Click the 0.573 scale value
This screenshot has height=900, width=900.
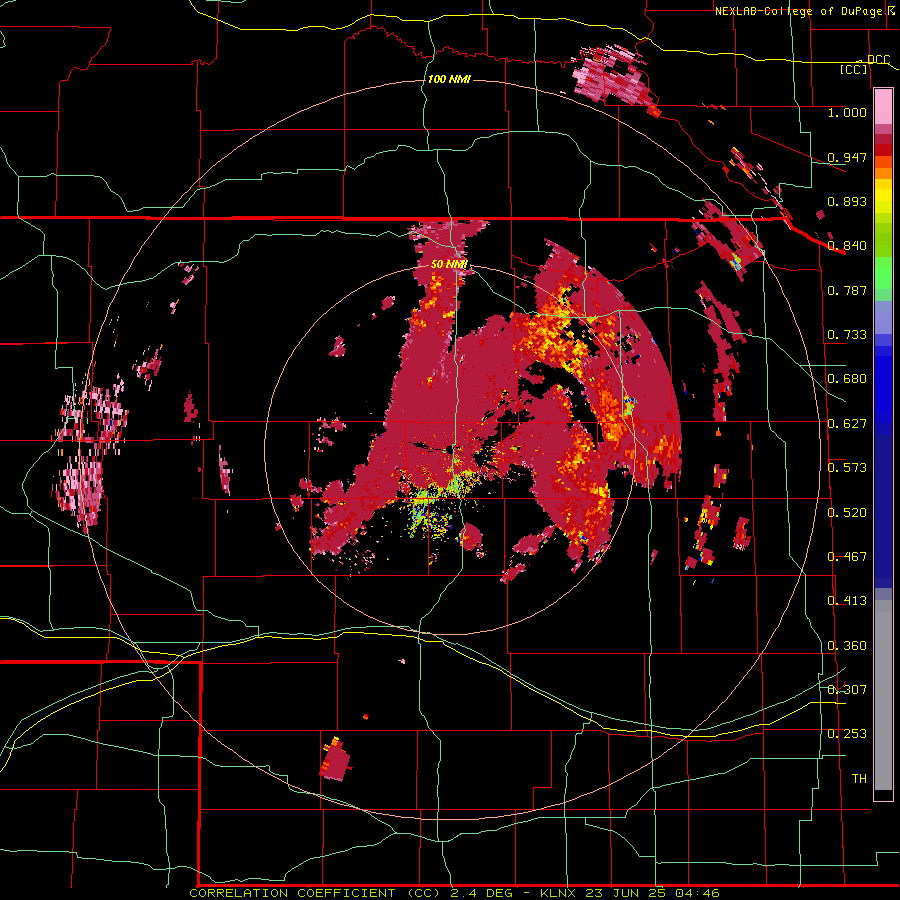[847, 468]
